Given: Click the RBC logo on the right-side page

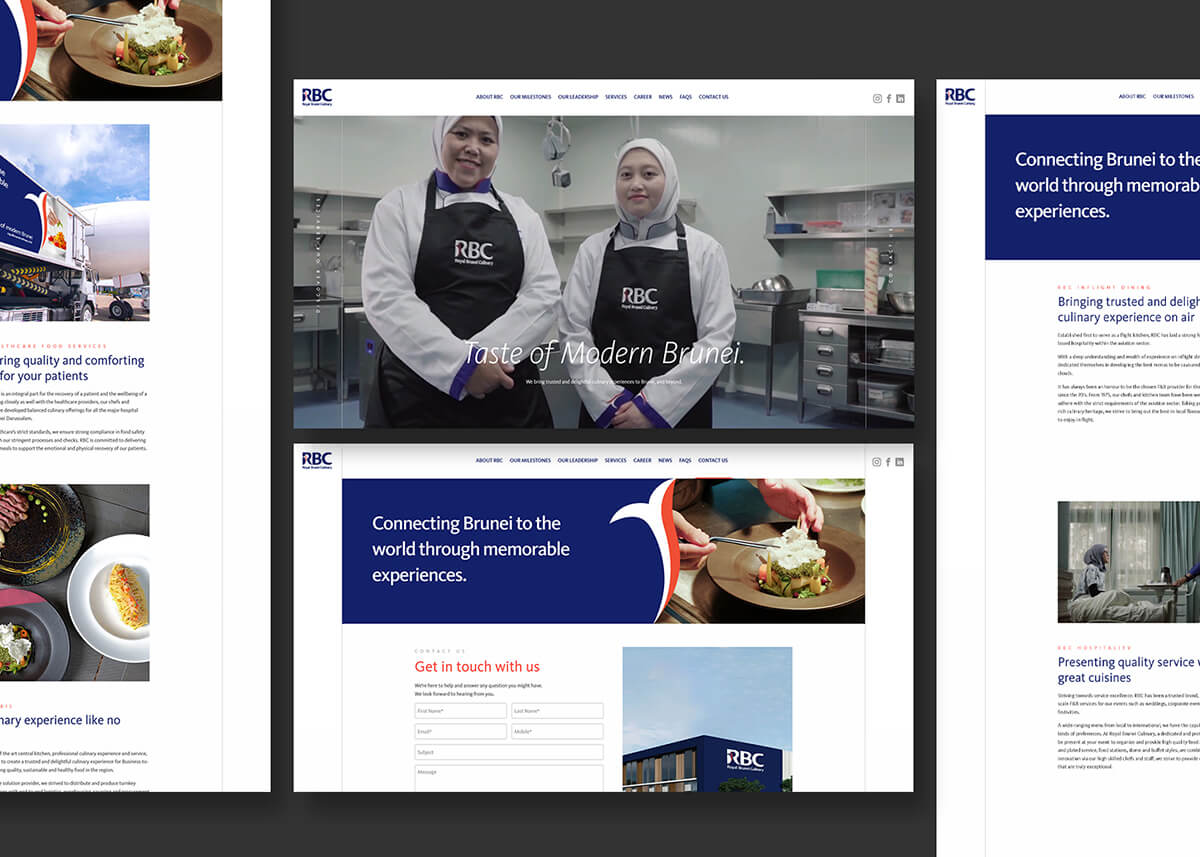Looking at the screenshot, I should point(960,96).
